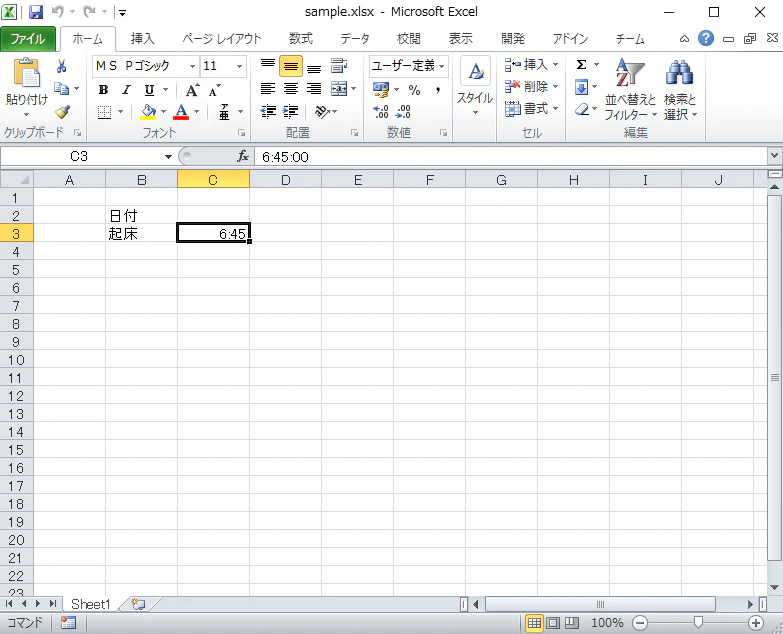
Task: Switch to the 挿入 ribbon tab
Action: coord(142,38)
